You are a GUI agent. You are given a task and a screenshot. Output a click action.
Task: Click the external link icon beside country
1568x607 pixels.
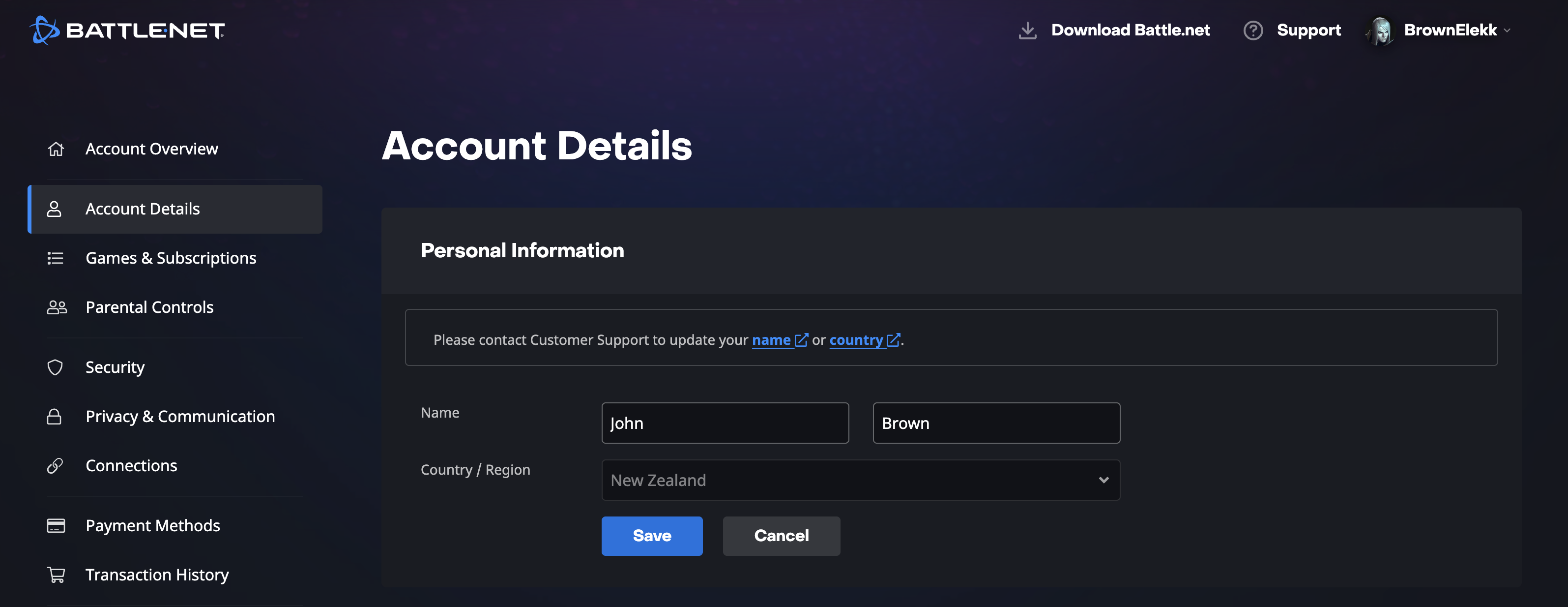pos(893,340)
